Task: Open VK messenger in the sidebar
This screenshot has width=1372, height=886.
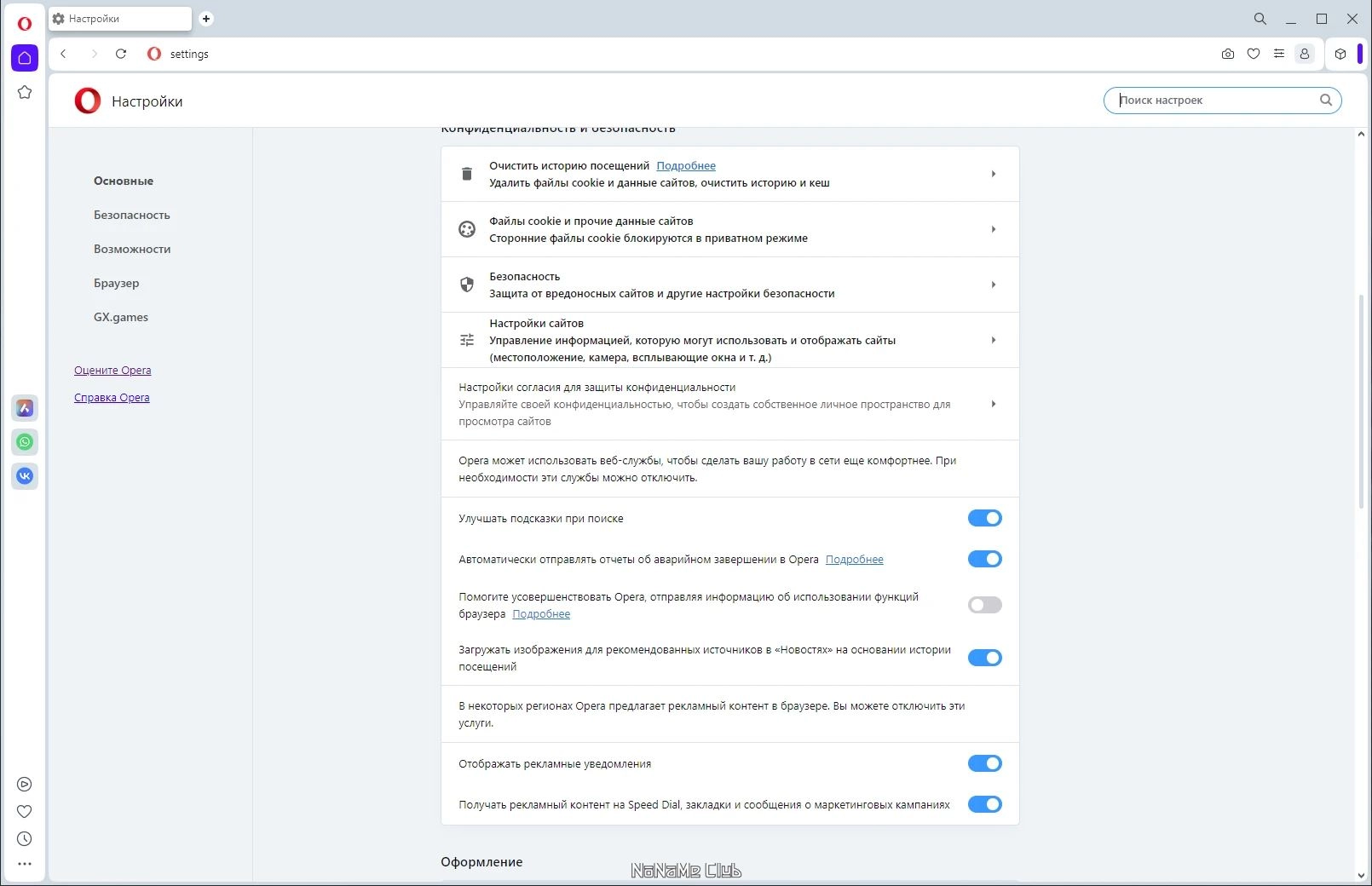Action: click(25, 476)
